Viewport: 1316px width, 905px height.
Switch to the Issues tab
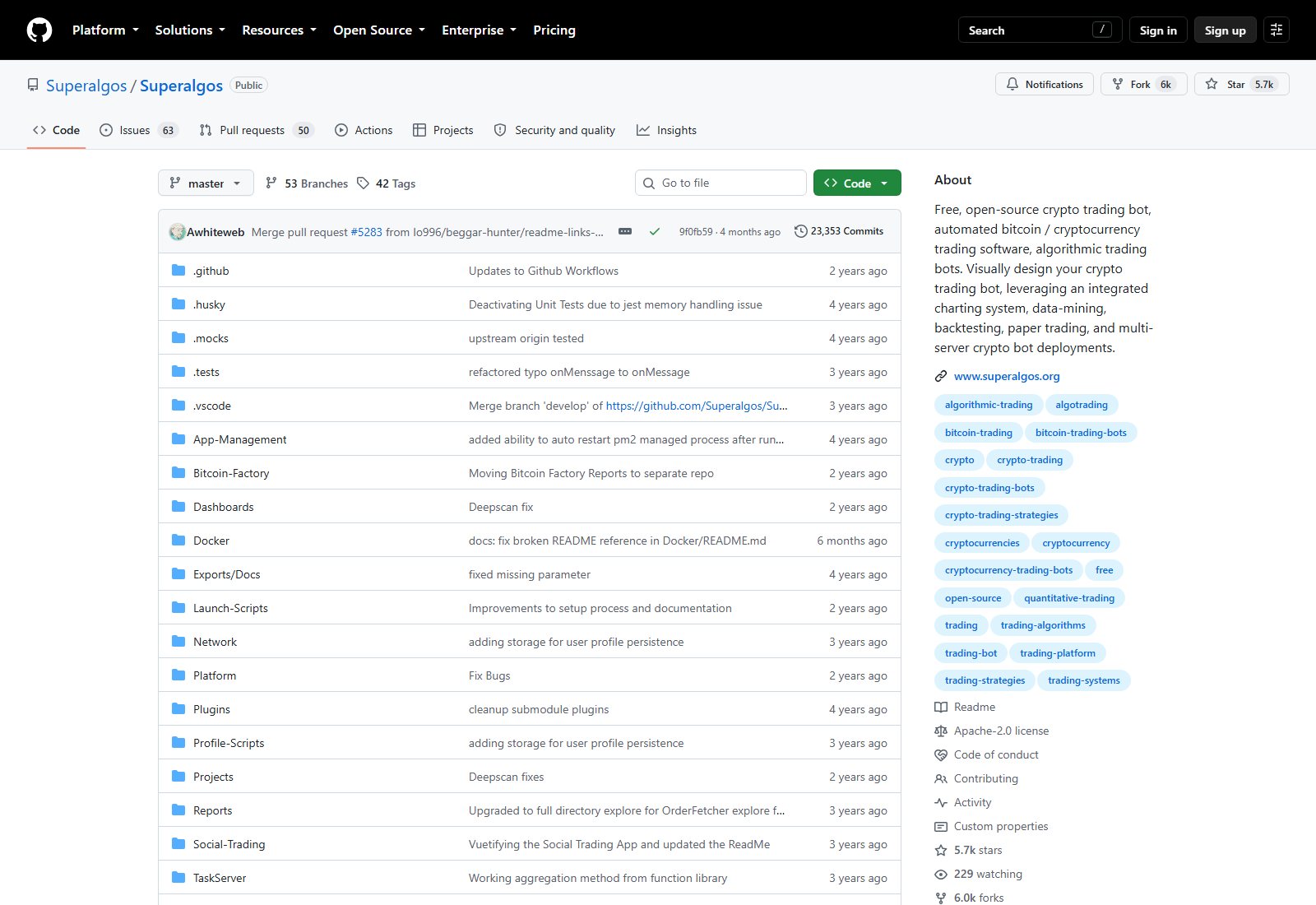137,130
